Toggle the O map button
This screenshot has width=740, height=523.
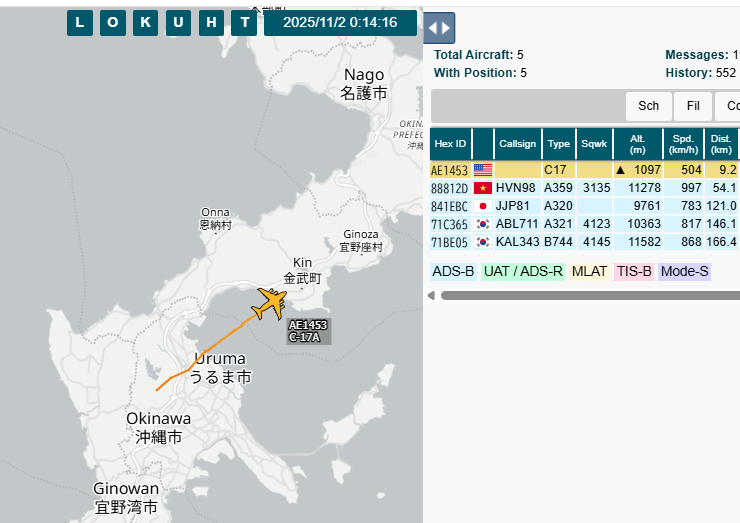(111, 23)
